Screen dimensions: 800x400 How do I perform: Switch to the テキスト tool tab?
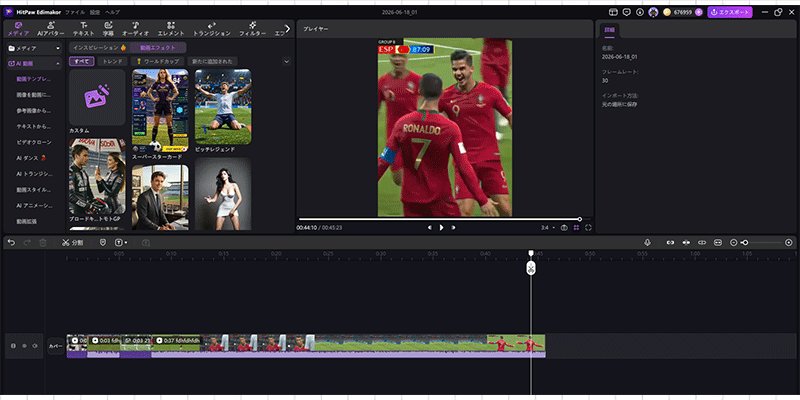(x=84, y=29)
